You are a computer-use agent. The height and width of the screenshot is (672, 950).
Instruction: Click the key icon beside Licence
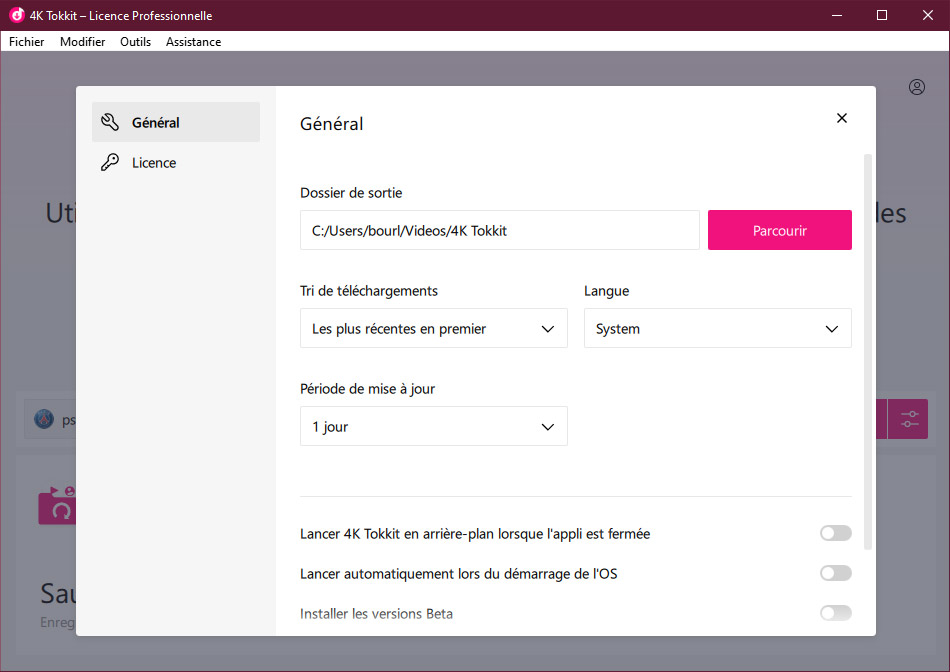110,162
